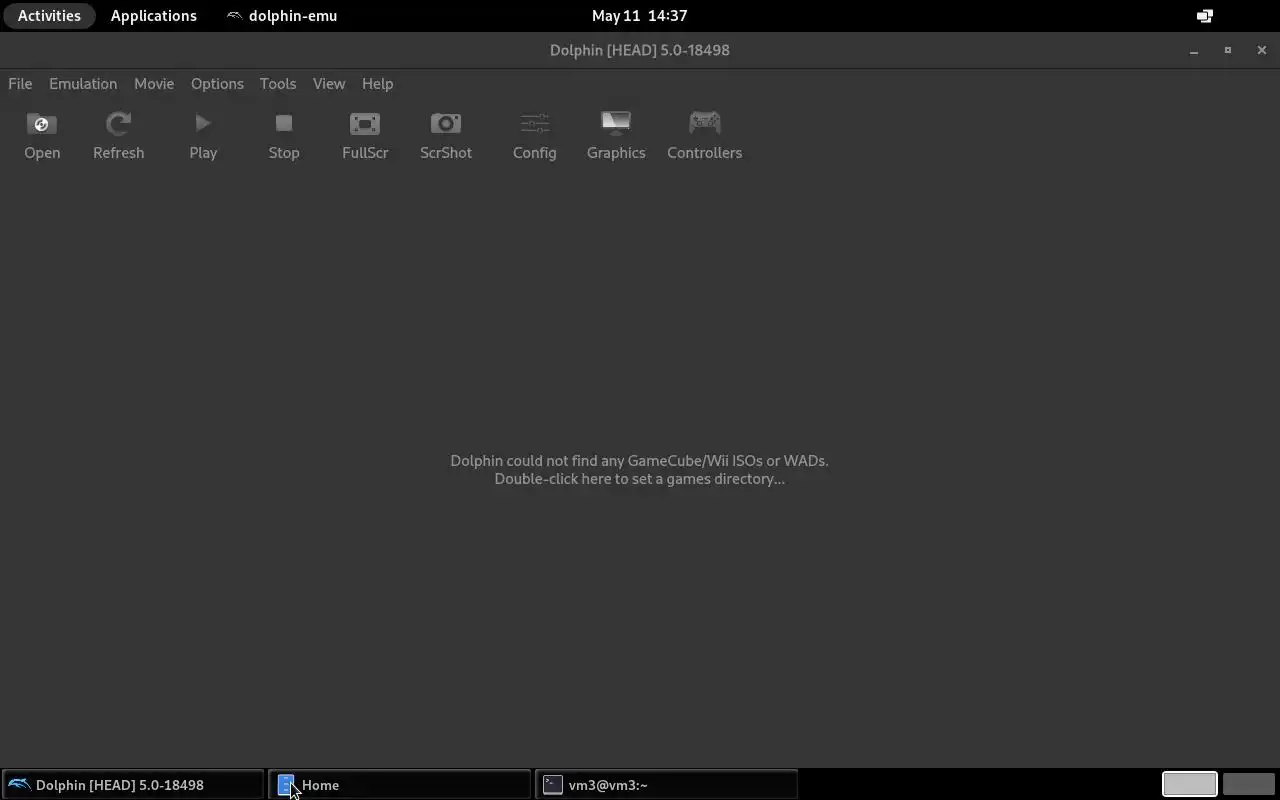
Task: Click the system tray display icon
Action: pos(1205,16)
